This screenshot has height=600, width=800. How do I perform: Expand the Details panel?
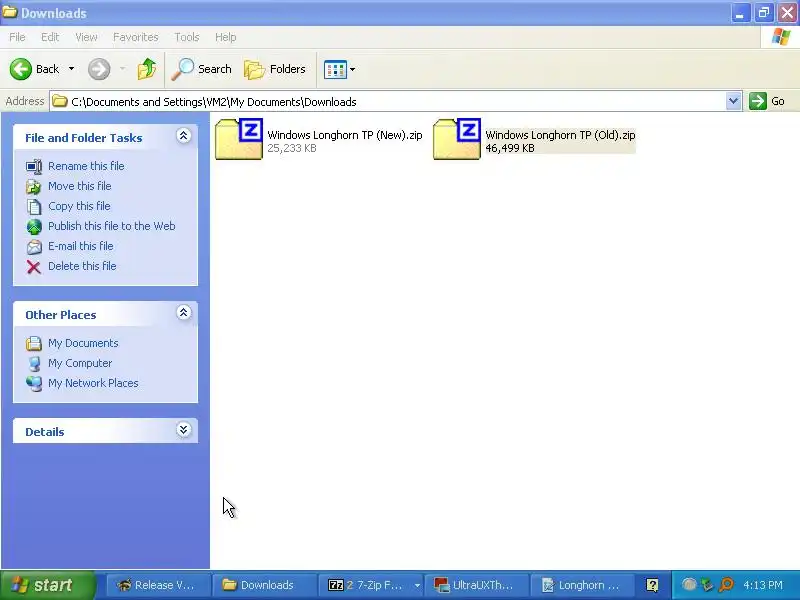(x=184, y=430)
